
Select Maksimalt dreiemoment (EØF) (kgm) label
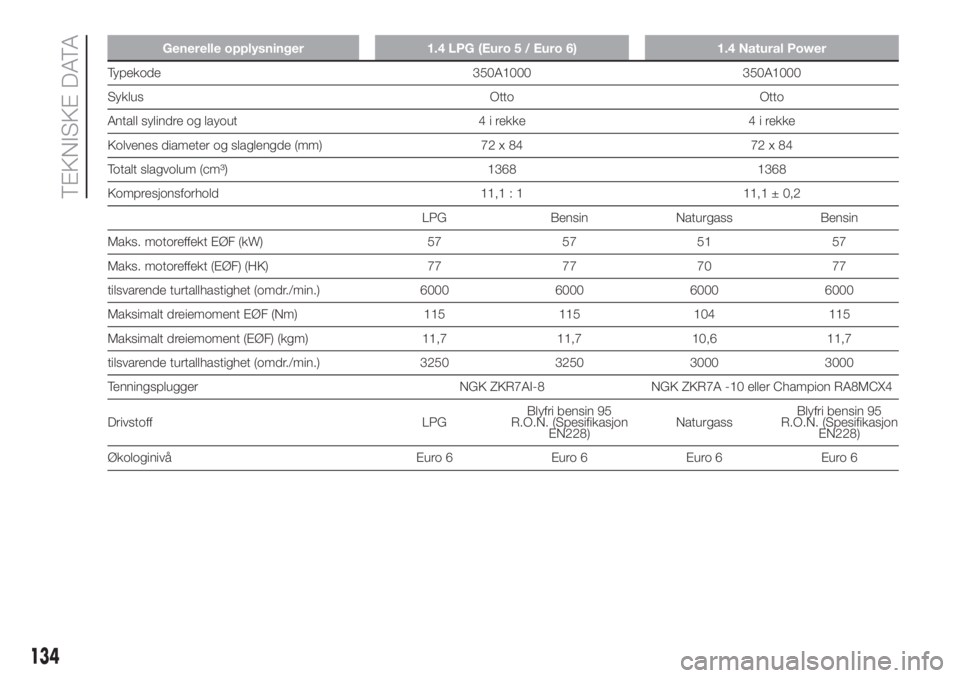pos(208,339)
